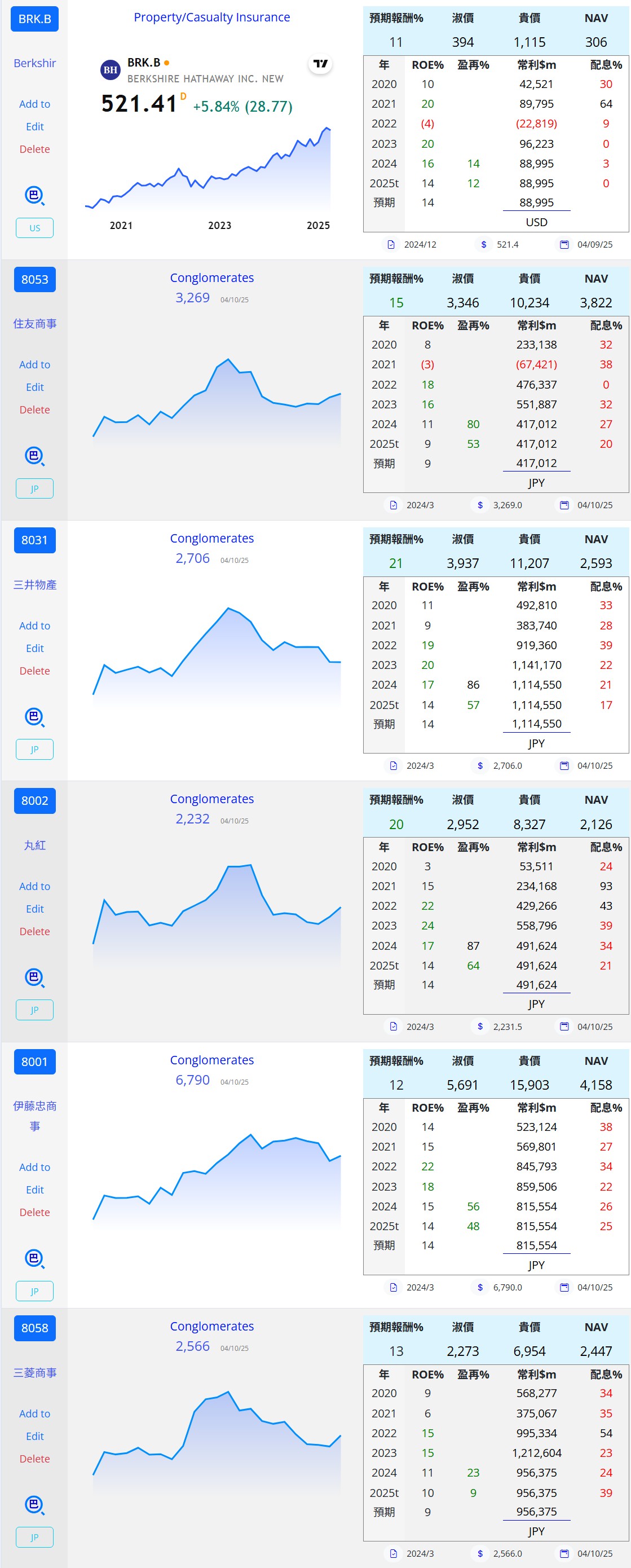Click 8058 calendar date icon
Viewport: 631px width, 1568px height.
pos(564,1553)
